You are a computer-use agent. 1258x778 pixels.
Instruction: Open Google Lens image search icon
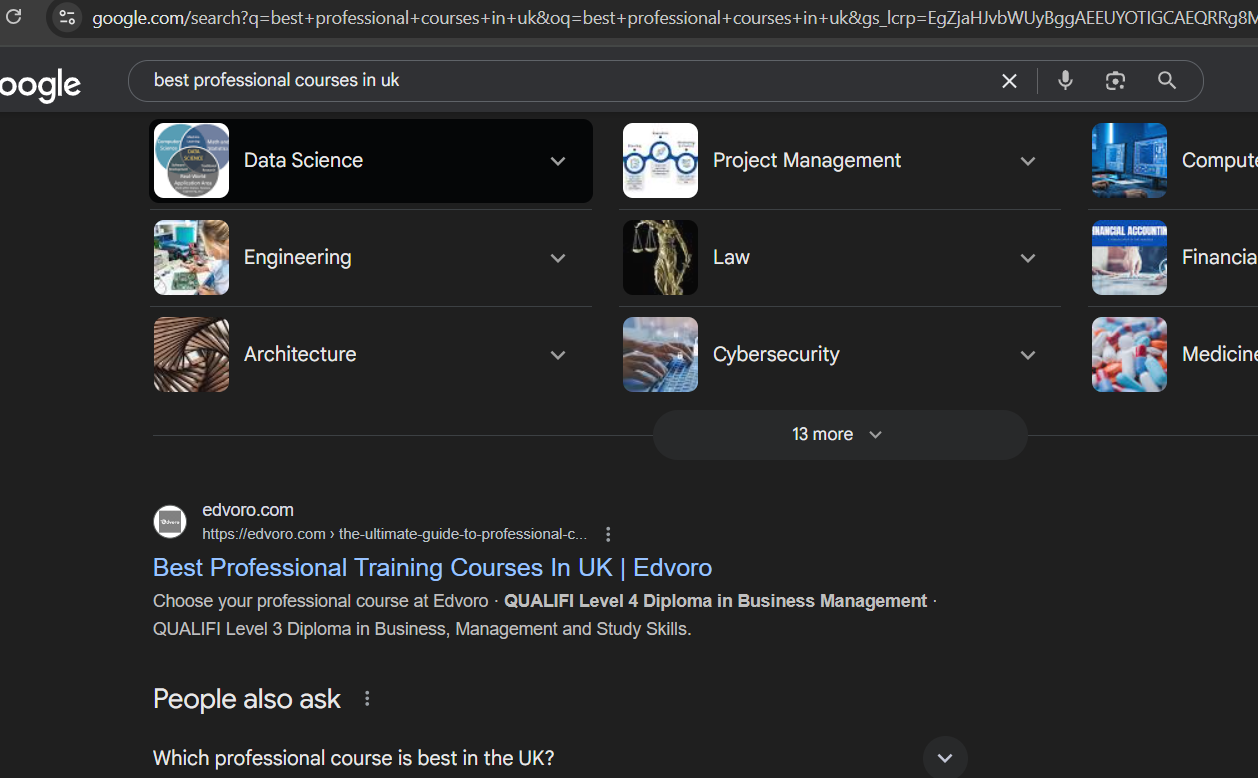coord(1115,81)
